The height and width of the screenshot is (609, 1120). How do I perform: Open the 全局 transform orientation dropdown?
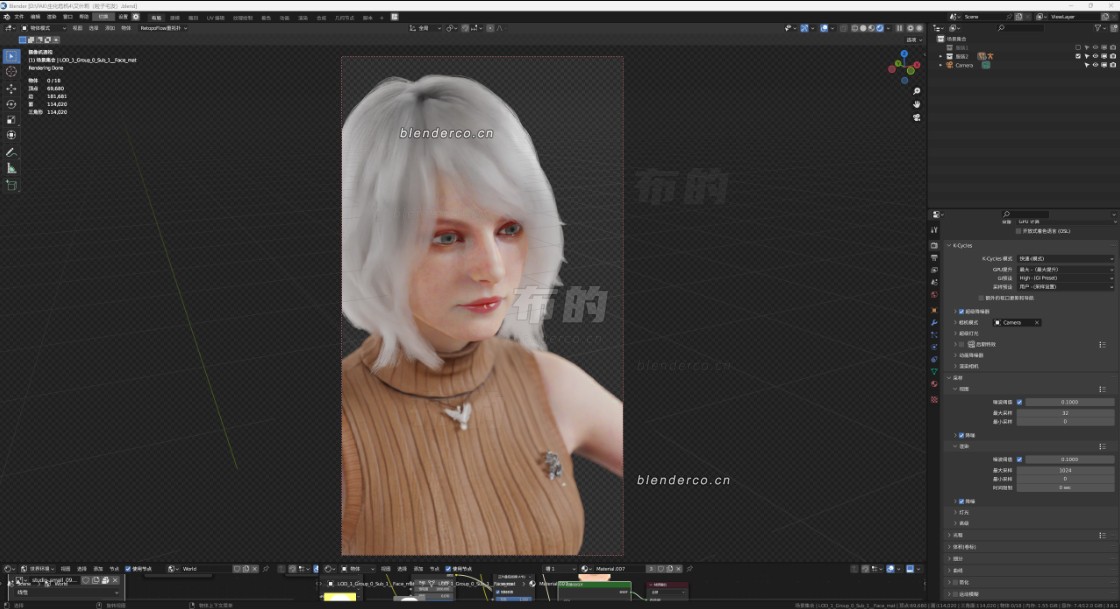pos(424,29)
